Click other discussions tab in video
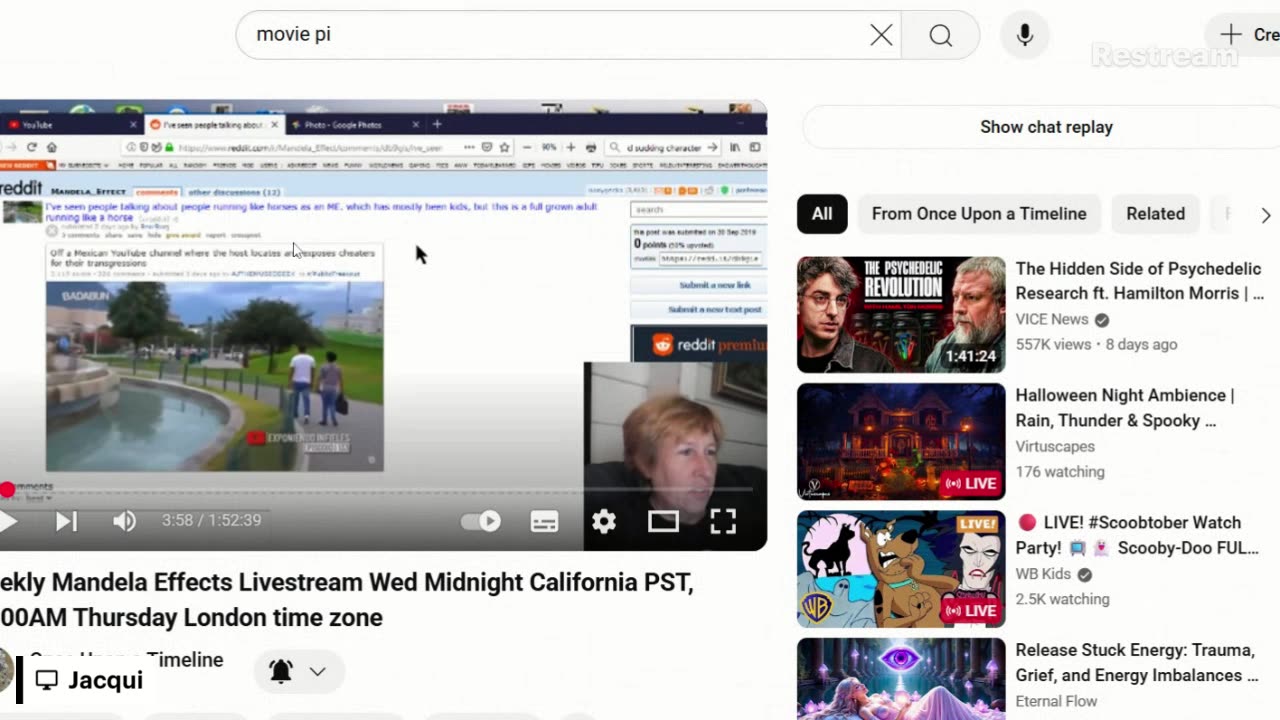 pyautogui.click(x=234, y=192)
